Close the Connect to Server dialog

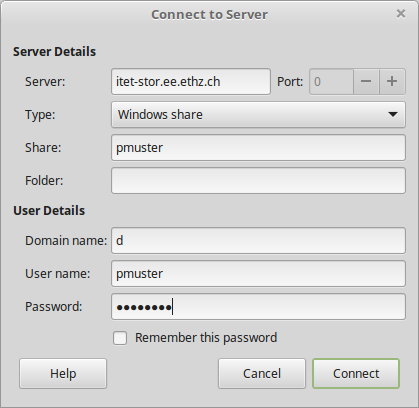[x=401, y=14]
